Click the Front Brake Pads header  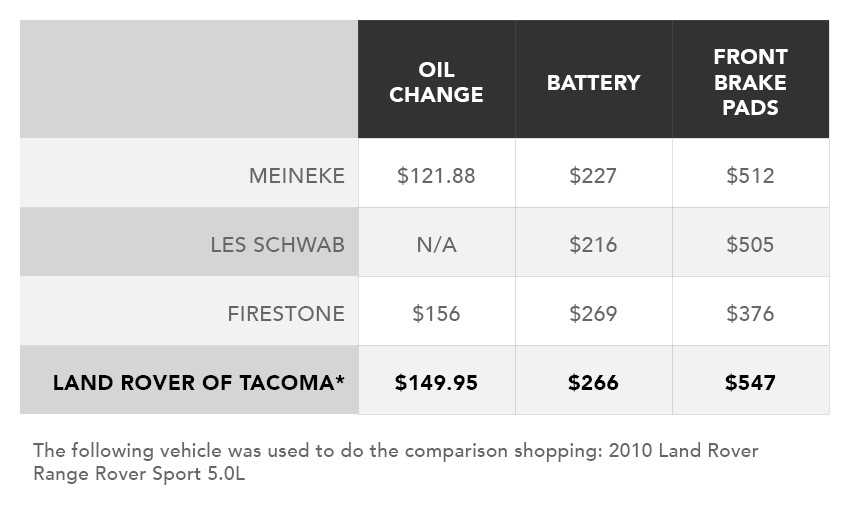[x=750, y=82]
